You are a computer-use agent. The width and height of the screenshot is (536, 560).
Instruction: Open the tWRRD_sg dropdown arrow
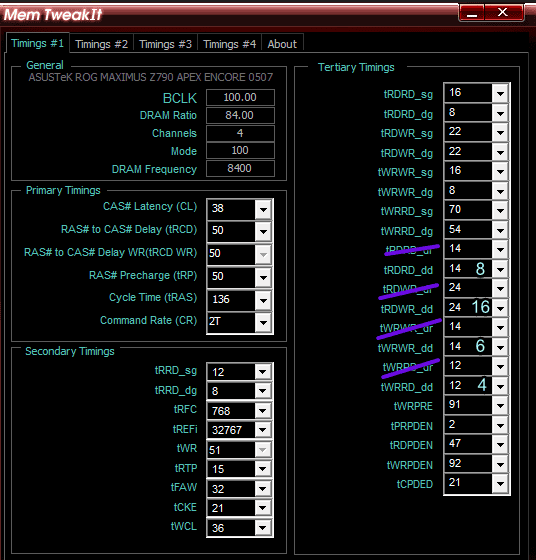(500, 211)
